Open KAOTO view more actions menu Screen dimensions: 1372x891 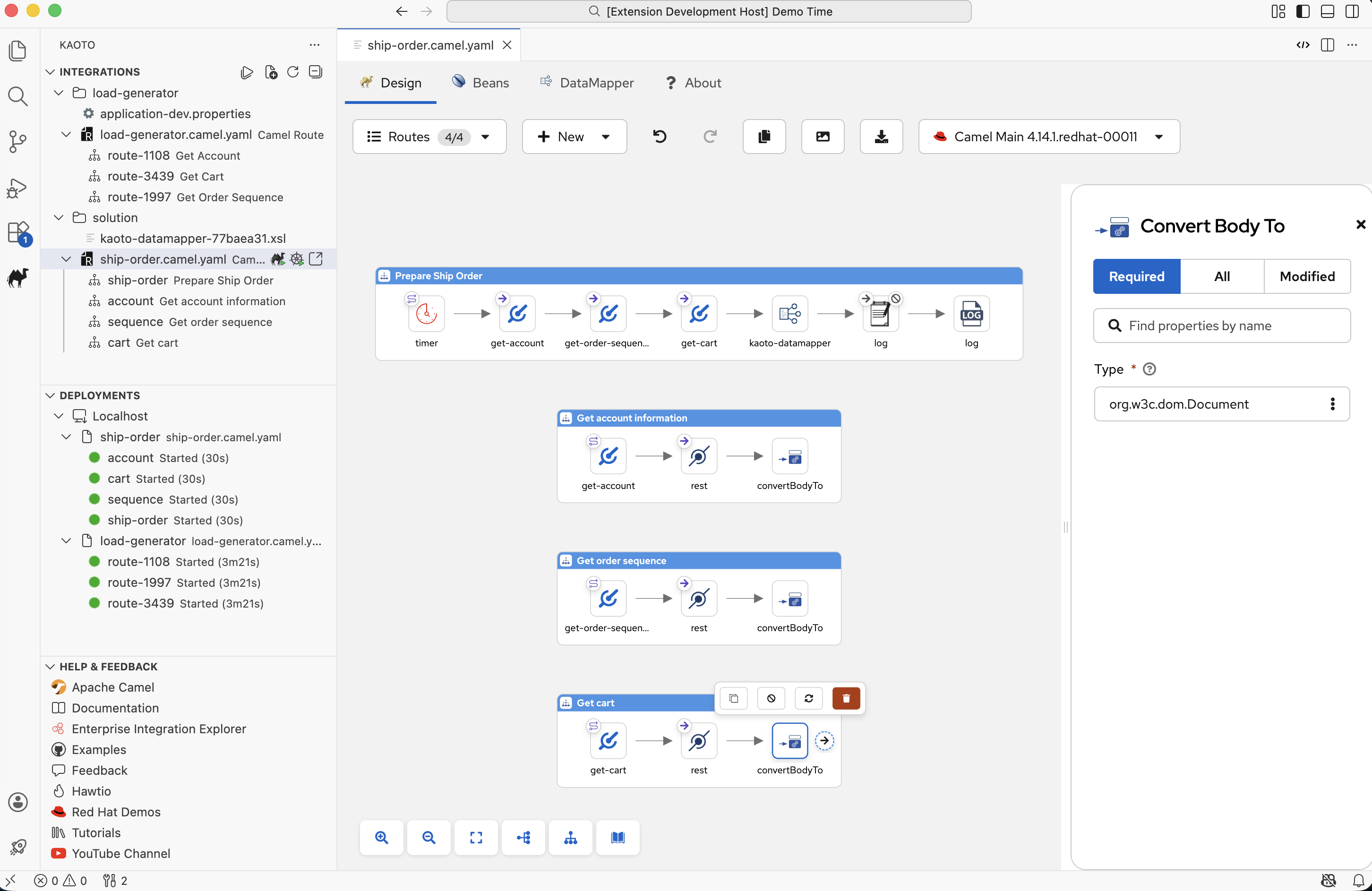point(314,45)
